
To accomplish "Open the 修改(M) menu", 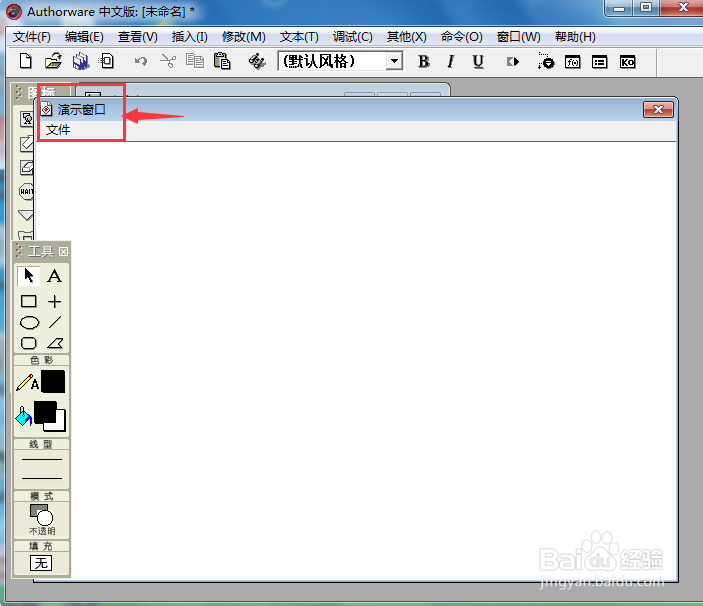I will (x=243, y=37).
